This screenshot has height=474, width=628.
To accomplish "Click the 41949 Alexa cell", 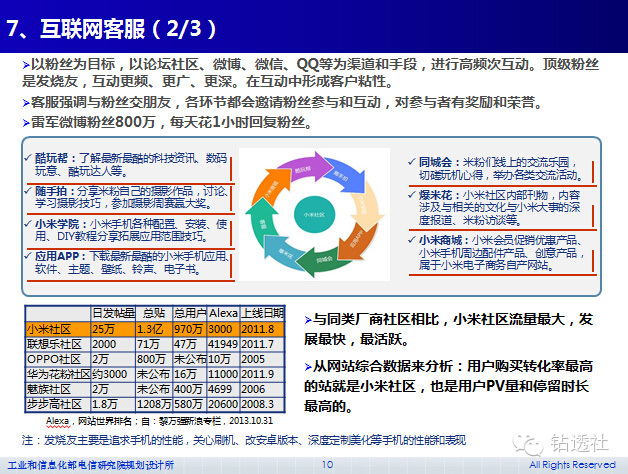I will 223,344.
